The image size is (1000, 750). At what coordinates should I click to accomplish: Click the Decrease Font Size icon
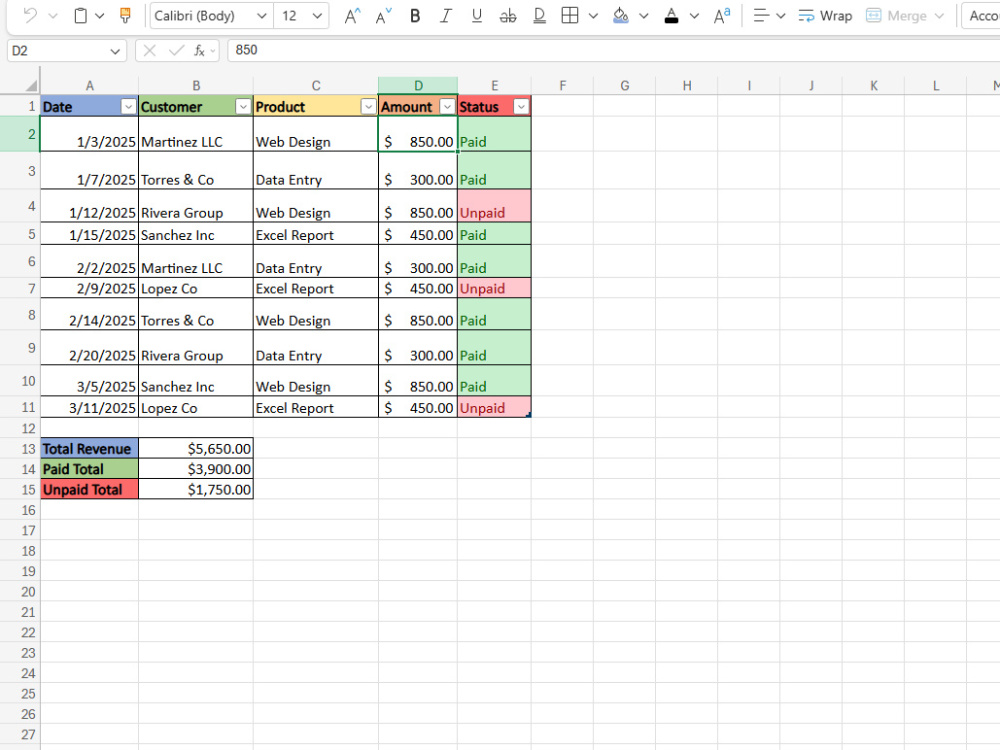point(383,16)
